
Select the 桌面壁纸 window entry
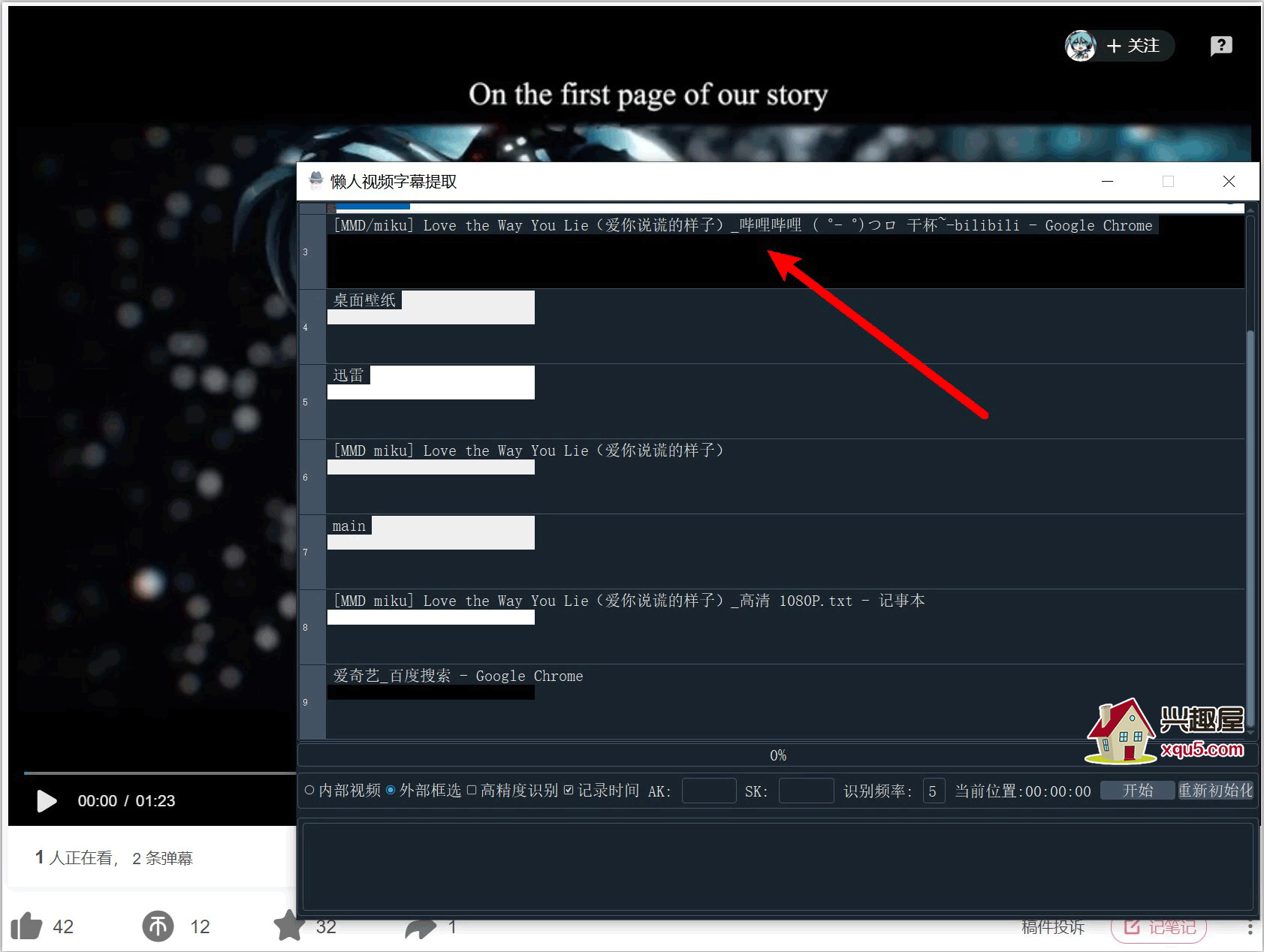point(786,327)
